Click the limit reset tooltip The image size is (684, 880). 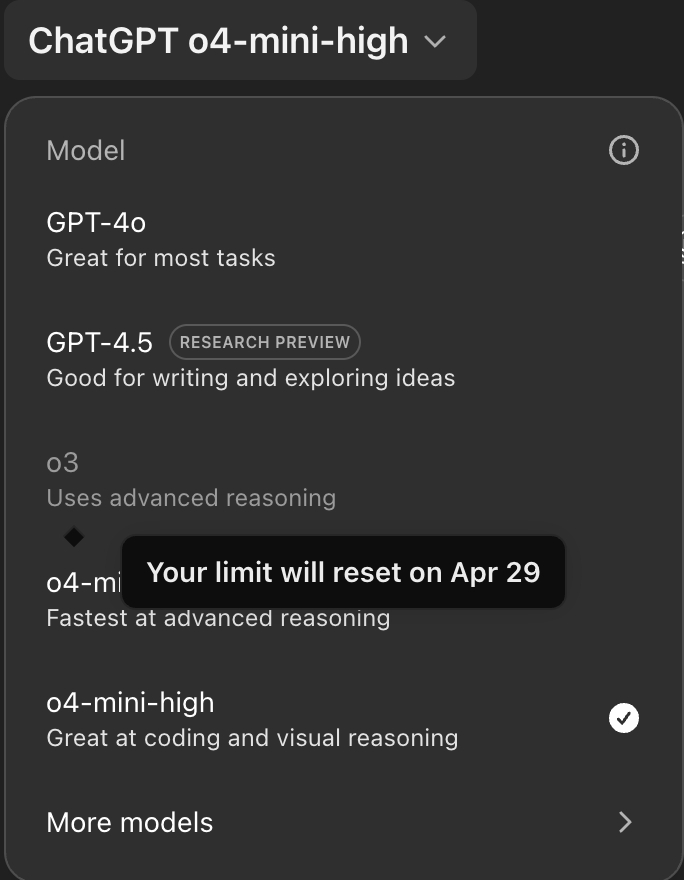[x=343, y=572]
